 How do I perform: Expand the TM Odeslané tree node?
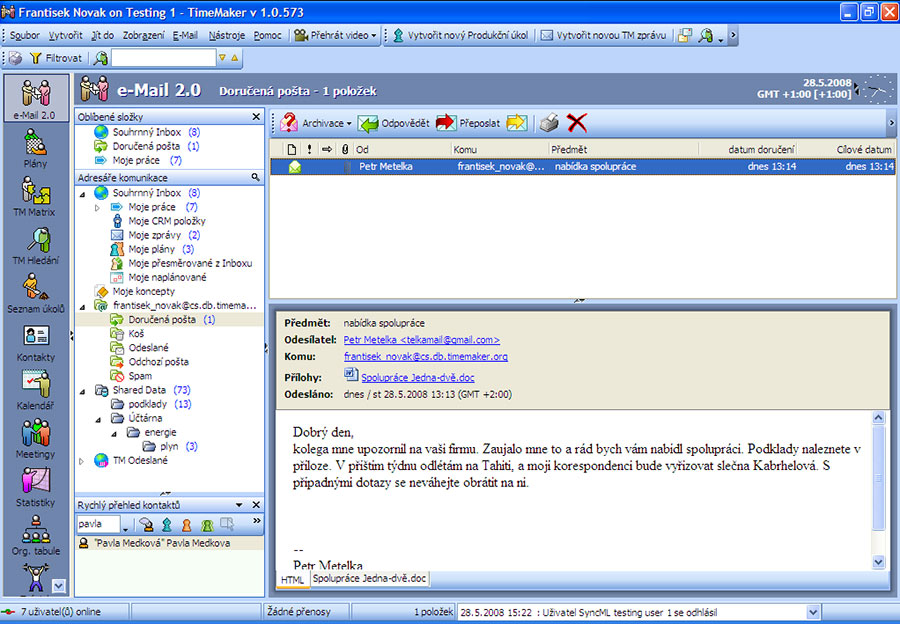tap(82, 461)
